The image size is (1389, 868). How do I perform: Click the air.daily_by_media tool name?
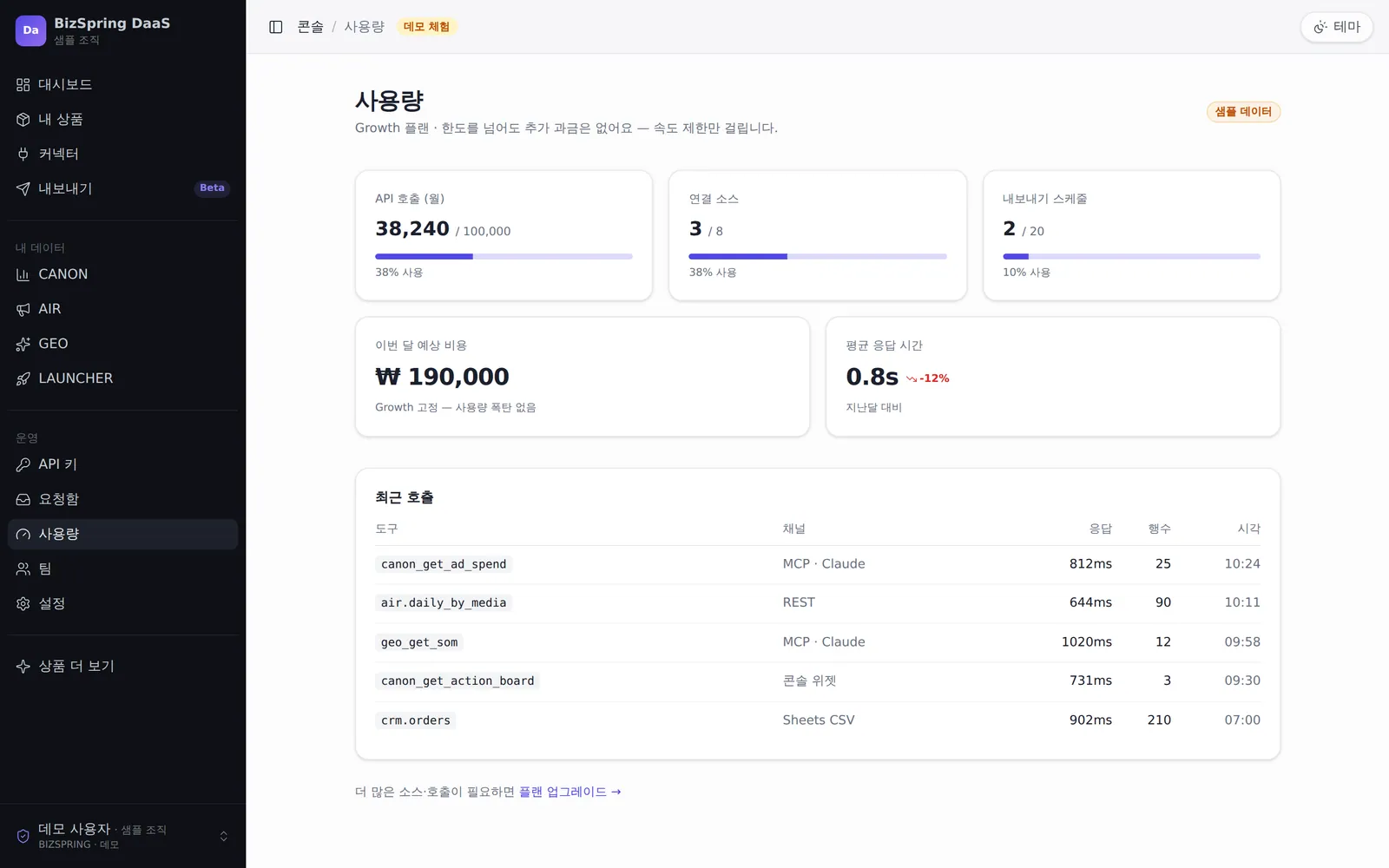coord(444,602)
